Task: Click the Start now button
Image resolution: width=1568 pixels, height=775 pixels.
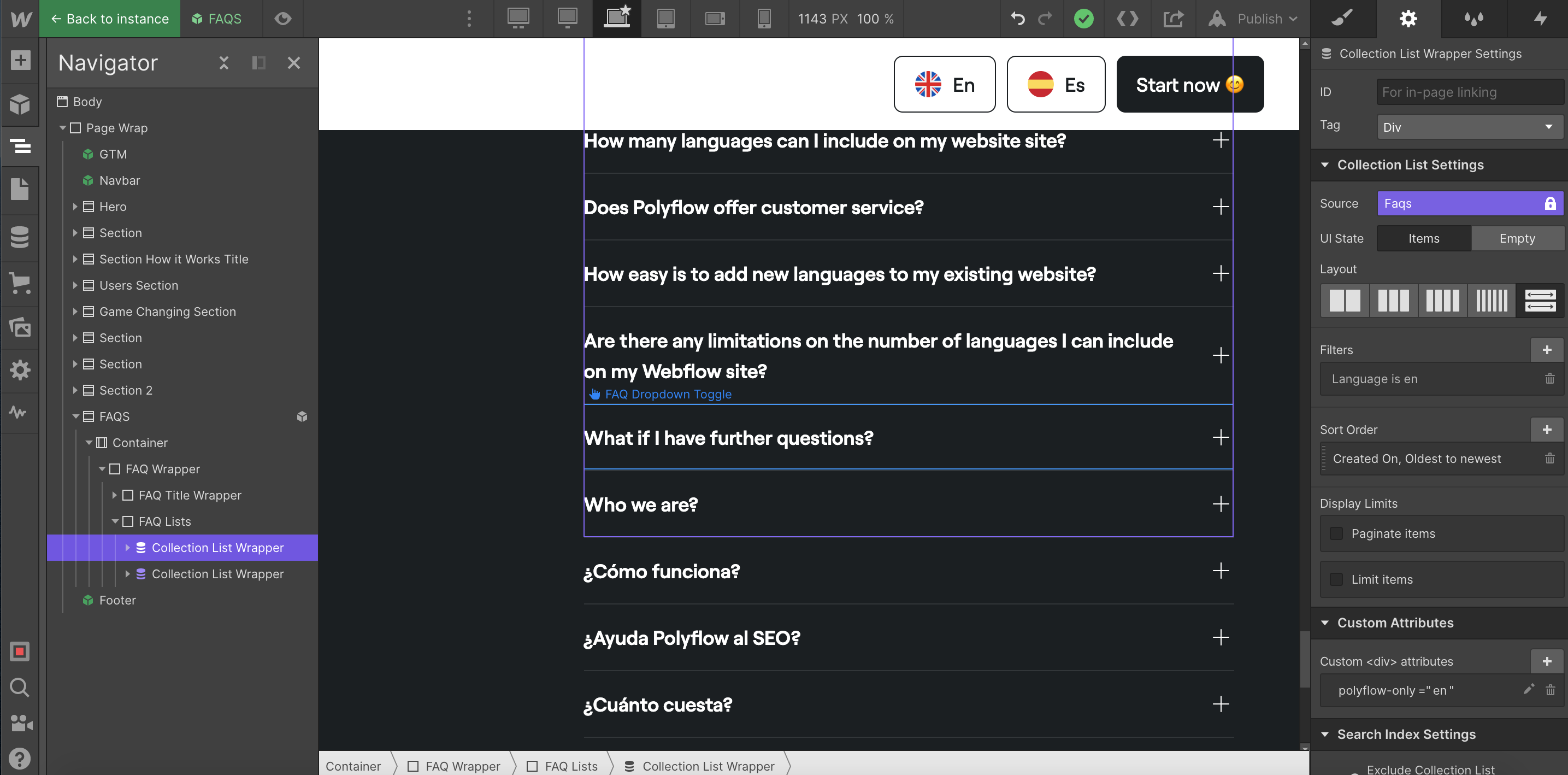Action: point(1189,84)
